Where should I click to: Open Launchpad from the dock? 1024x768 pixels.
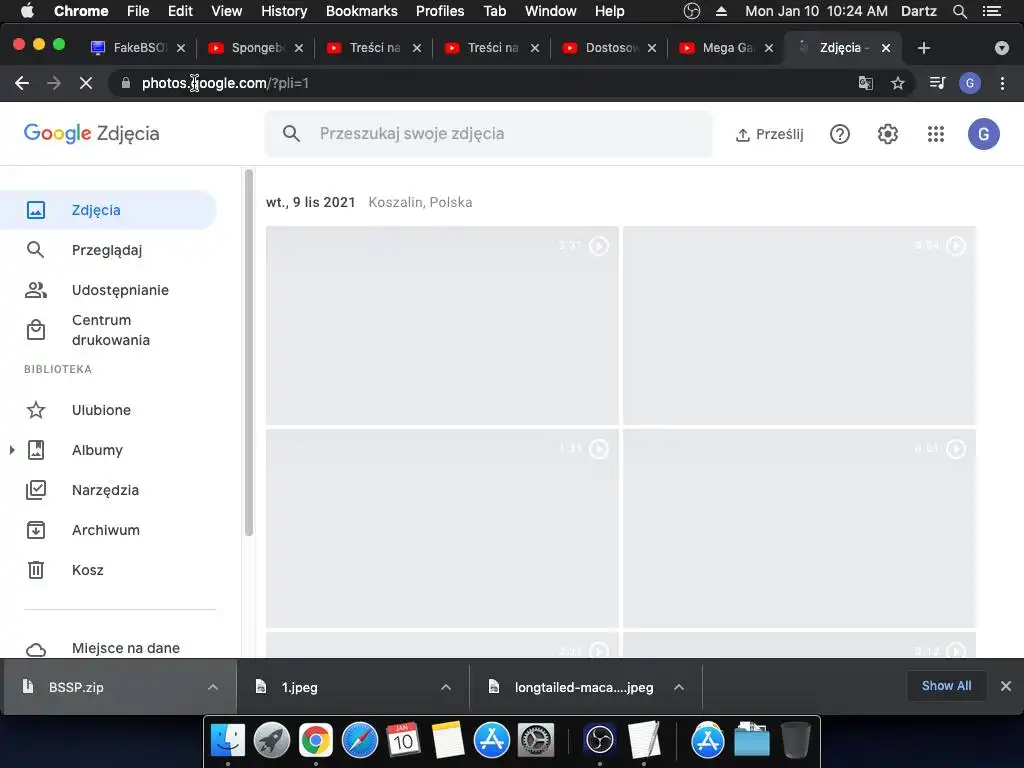pos(272,741)
